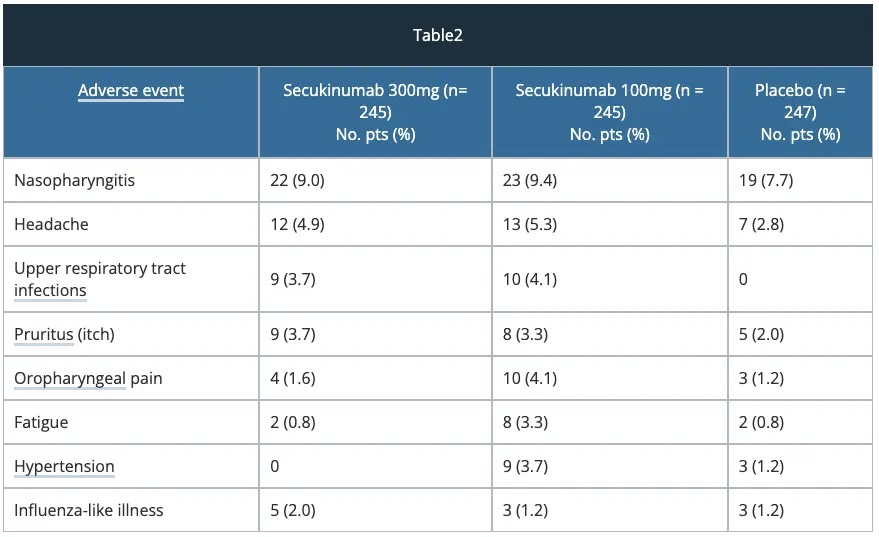Click the underlined Fatigue term
Viewport: 879px width, 537px height.
point(41,422)
